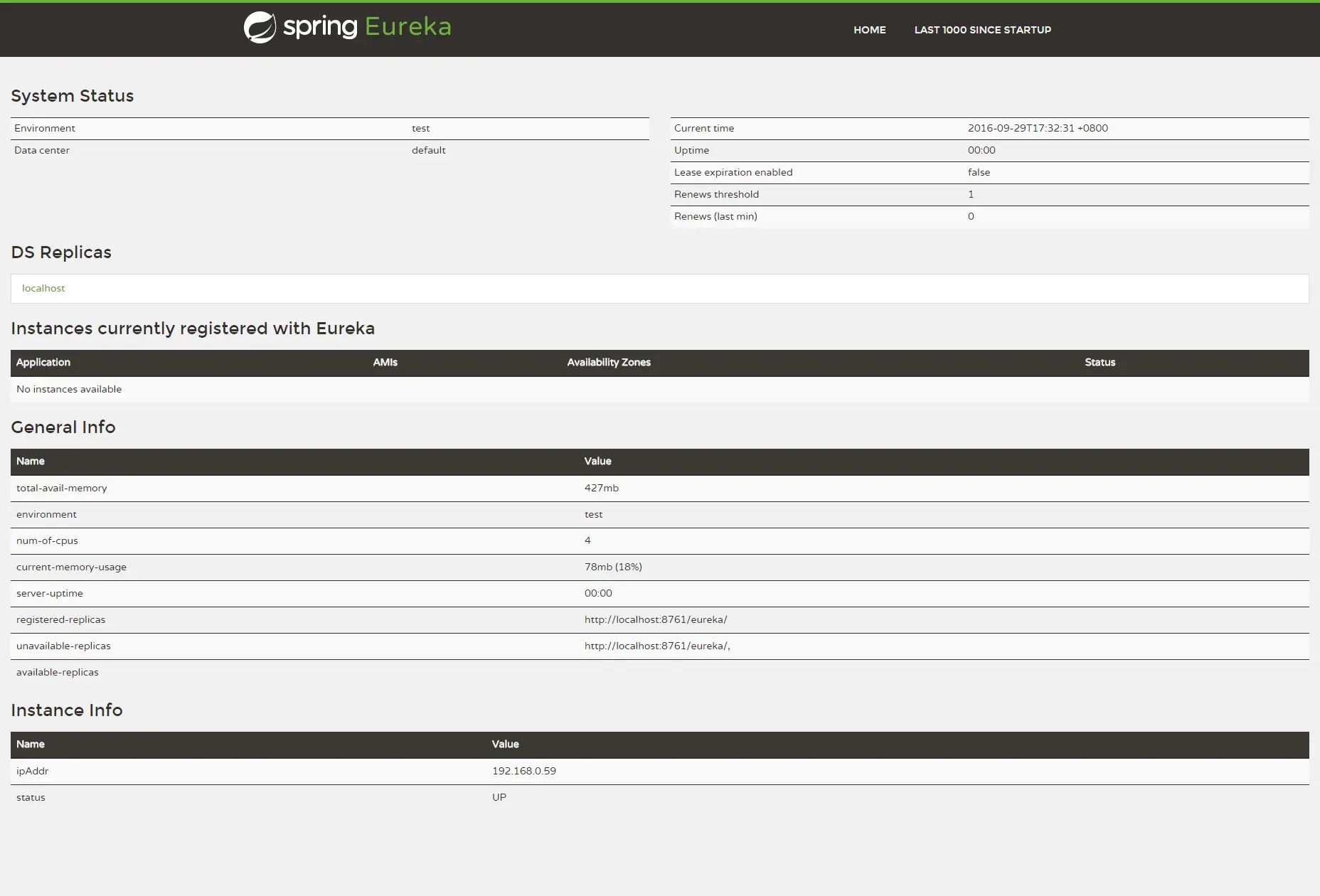Open the localhost DS replica link
The height and width of the screenshot is (896, 1320).
click(43, 288)
